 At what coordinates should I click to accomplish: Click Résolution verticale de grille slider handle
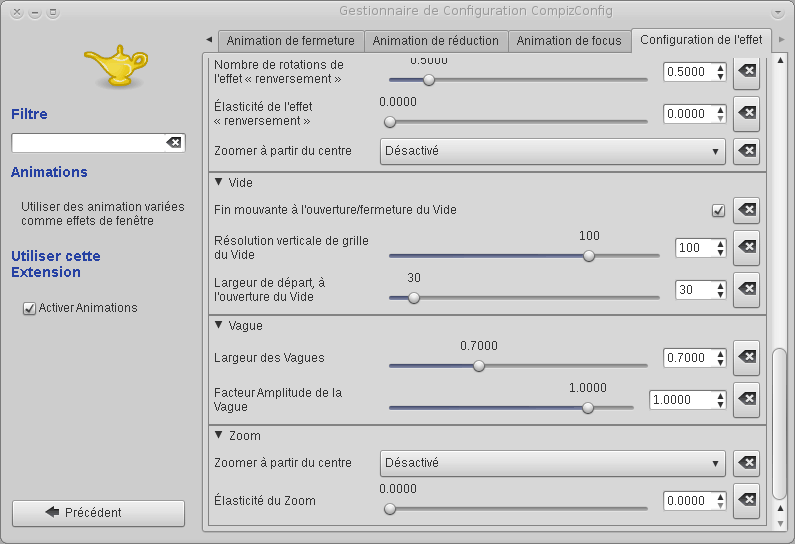589,256
